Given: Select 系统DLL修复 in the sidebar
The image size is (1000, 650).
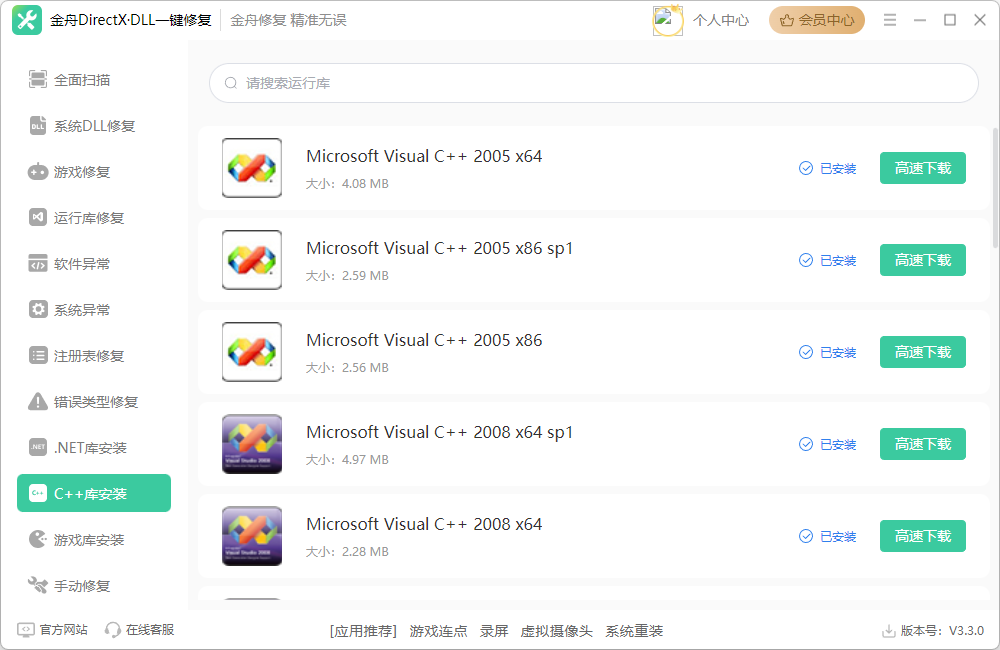Looking at the screenshot, I should 94,126.
